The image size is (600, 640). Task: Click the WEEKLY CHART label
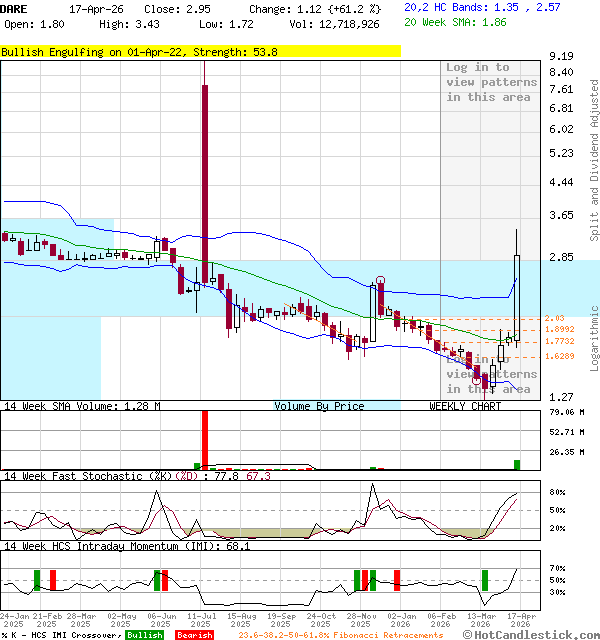tap(465, 406)
